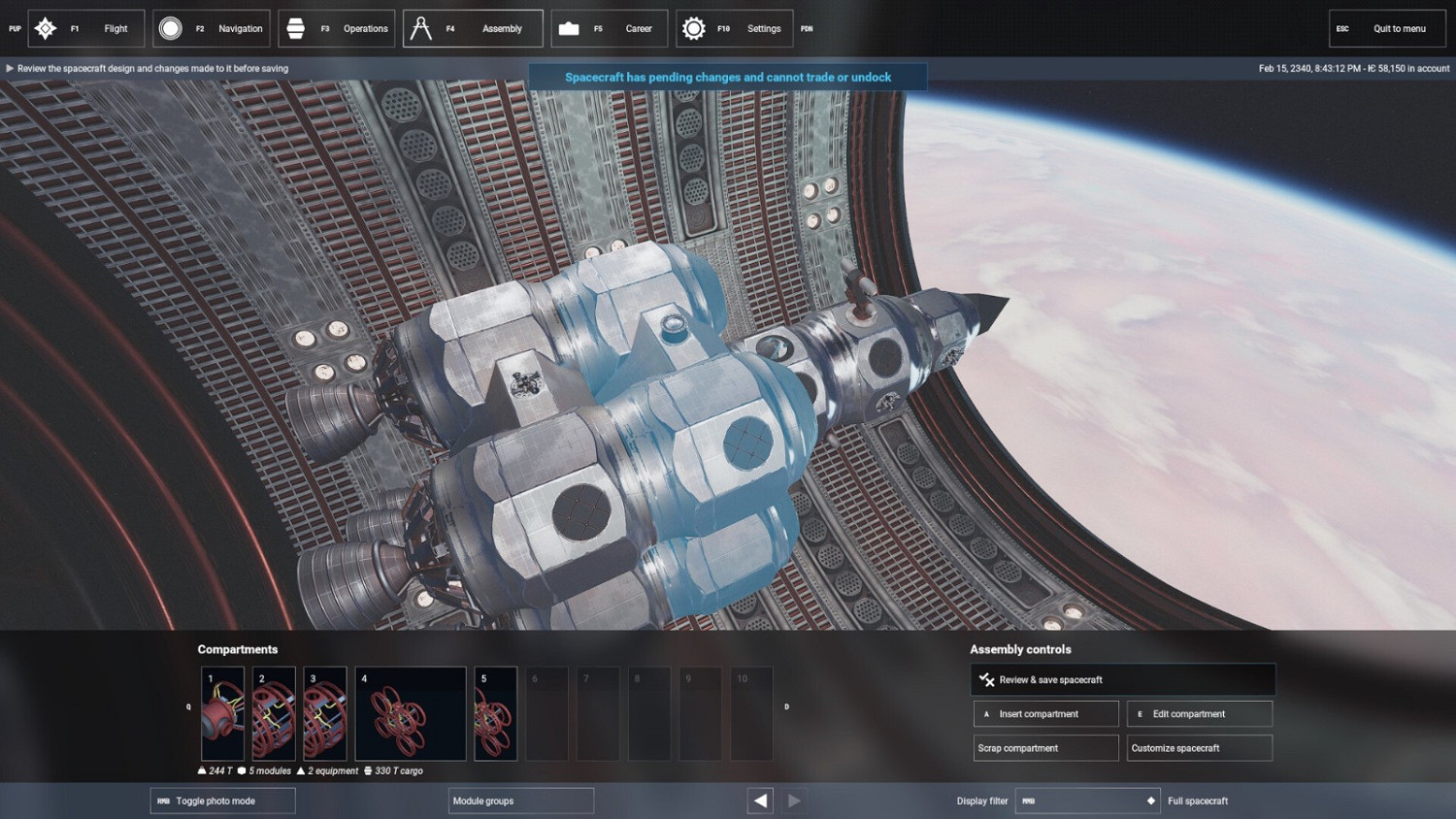Open Operations via the fuselage icon

click(297, 28)
